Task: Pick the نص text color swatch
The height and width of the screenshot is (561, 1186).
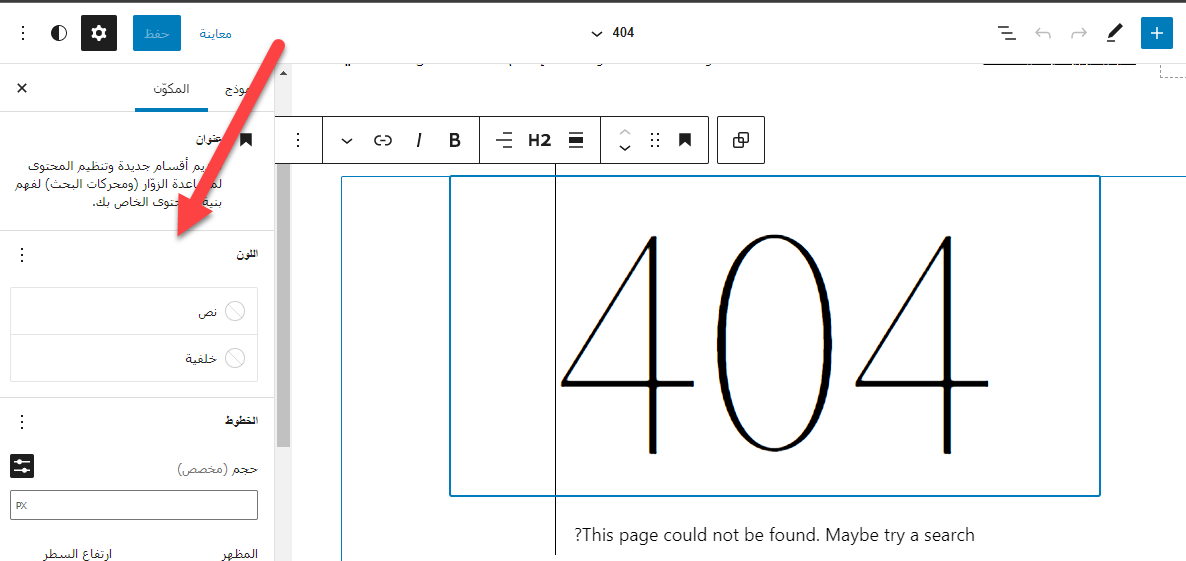Action: click(x=234, y=312)
